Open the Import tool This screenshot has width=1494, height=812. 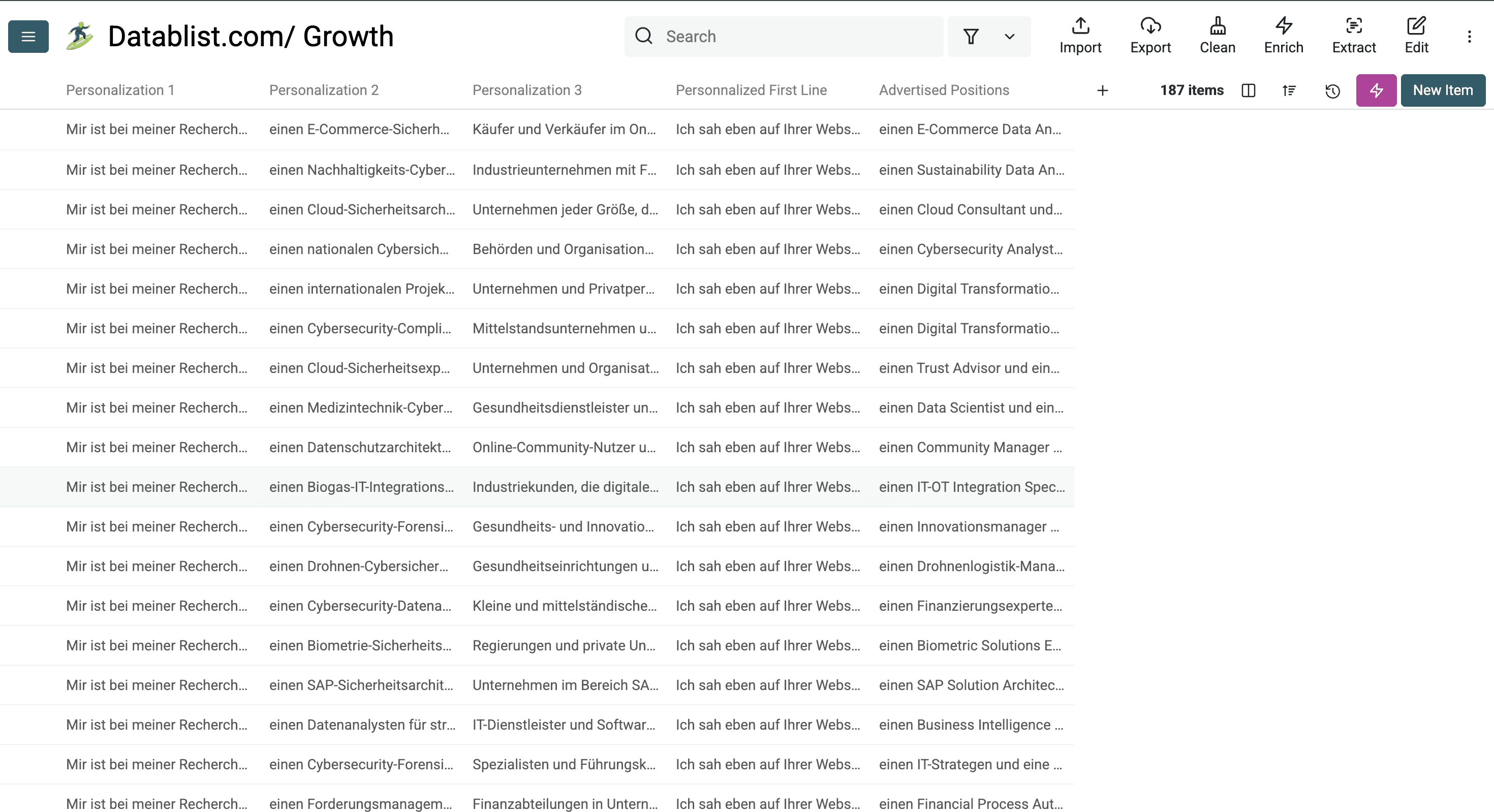pyautogui.click(x=1080, y=36)
